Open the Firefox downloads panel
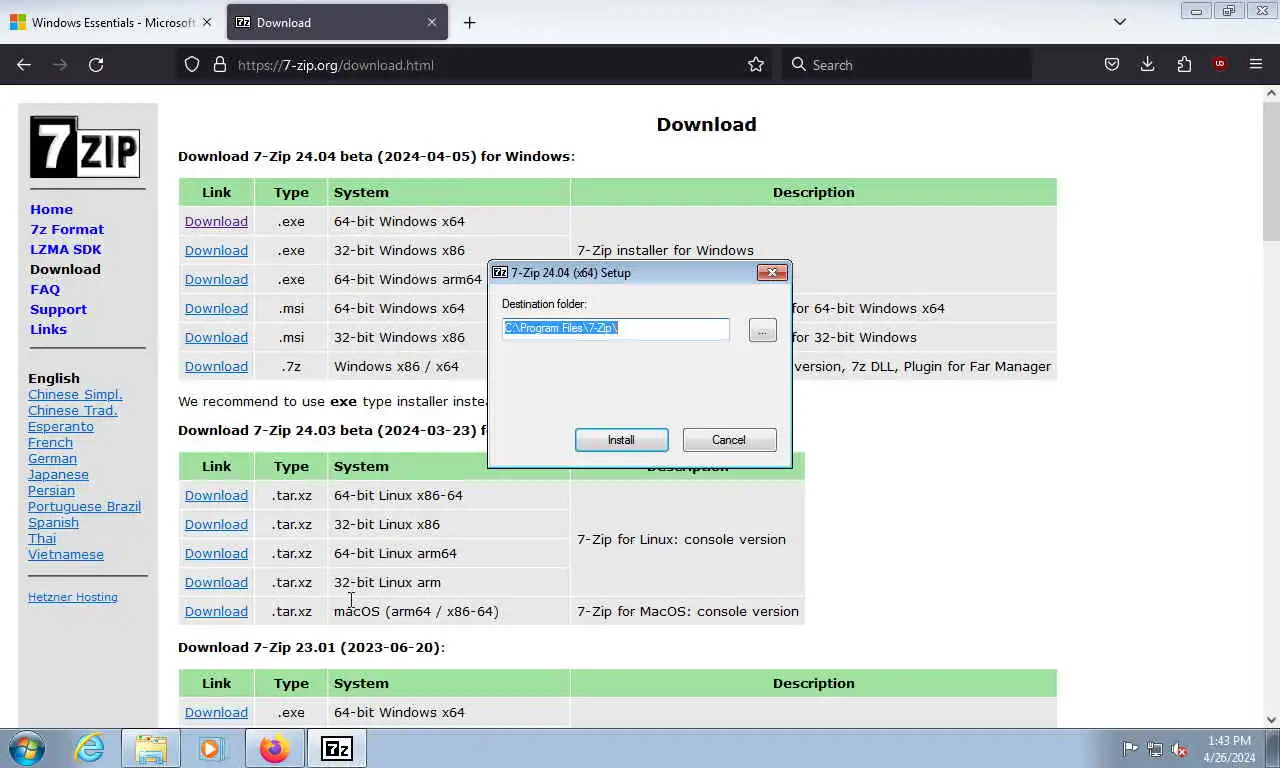The width and height of the screenshot is (1280, 768). point(1147,64)
